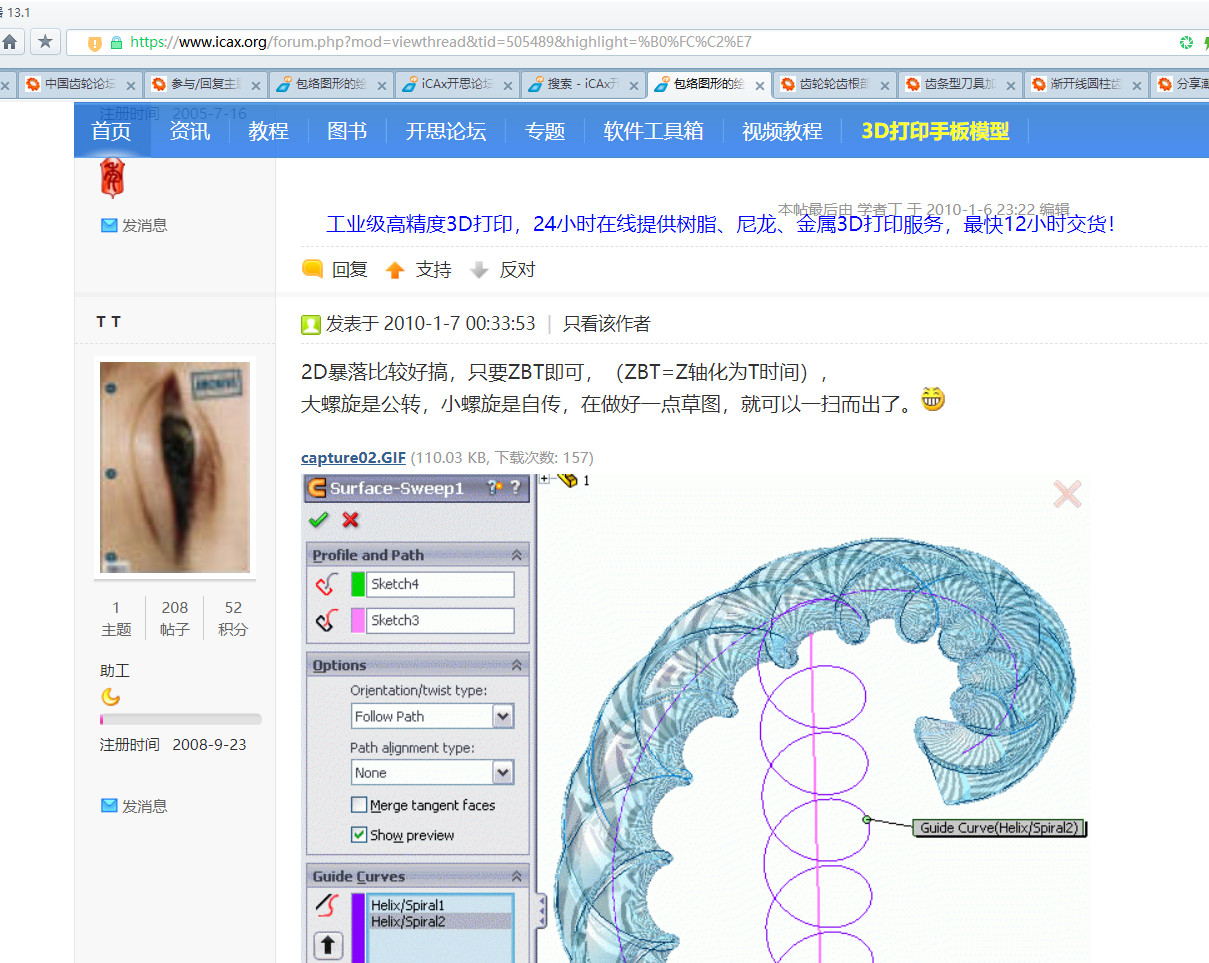The height and width of the screenshot is (963, 1209).
Task: Go to 开思论坛 in the nav bar
Action: click(445, 131)
